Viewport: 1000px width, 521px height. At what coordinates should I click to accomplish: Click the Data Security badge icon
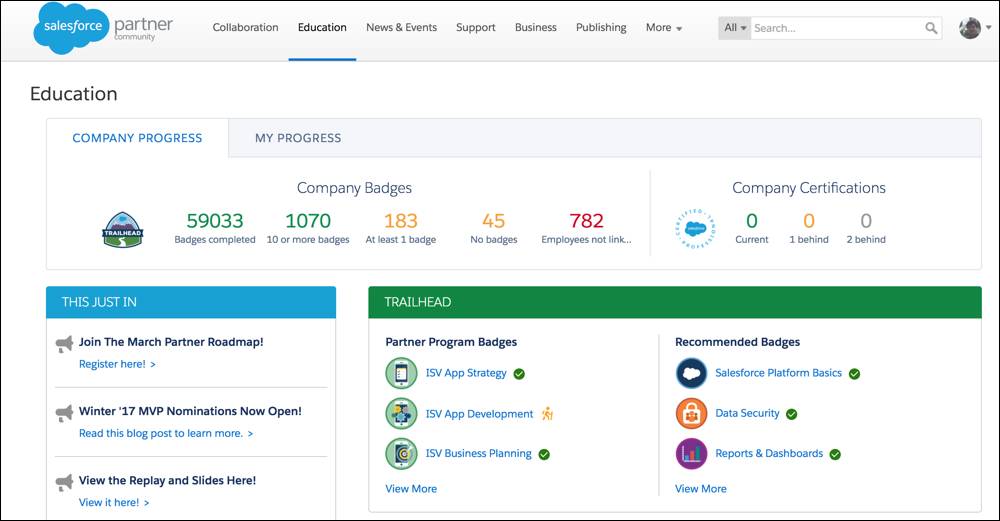pos(691,414)
